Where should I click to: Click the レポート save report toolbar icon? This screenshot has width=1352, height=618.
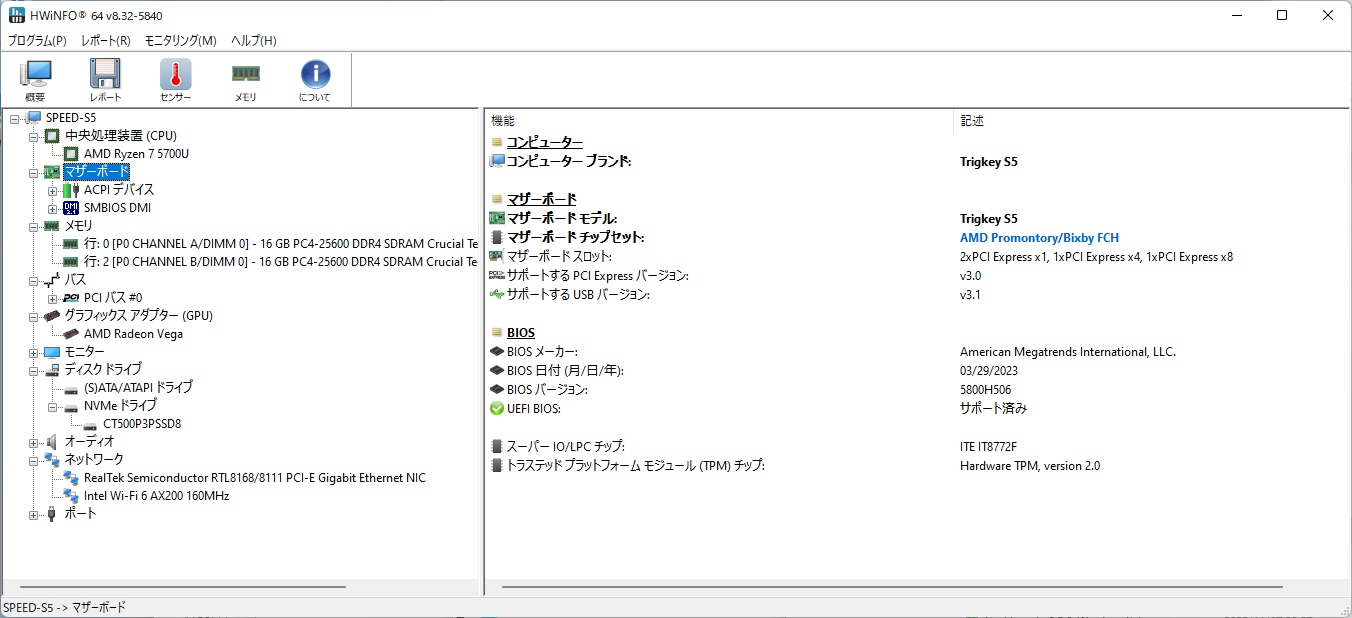105,75
